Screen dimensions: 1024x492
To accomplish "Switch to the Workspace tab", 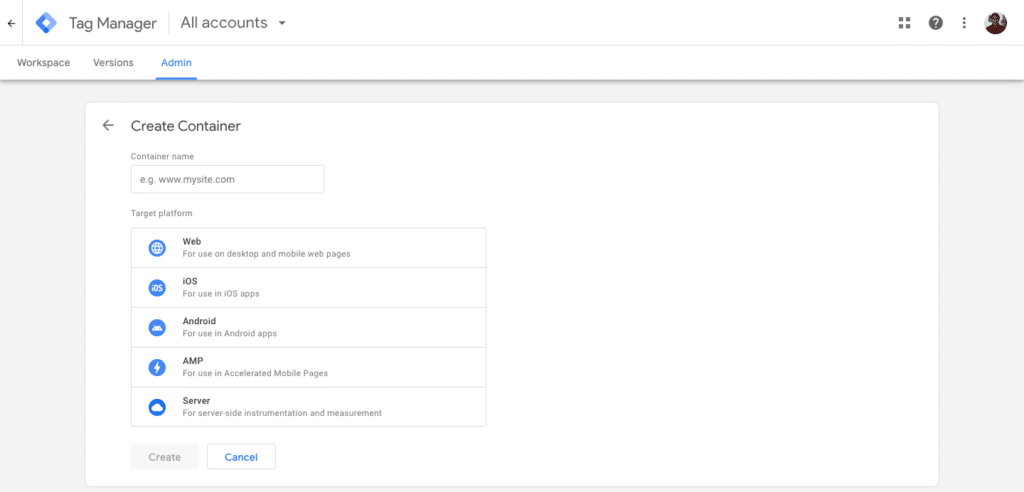I will [x=44, y=63].
